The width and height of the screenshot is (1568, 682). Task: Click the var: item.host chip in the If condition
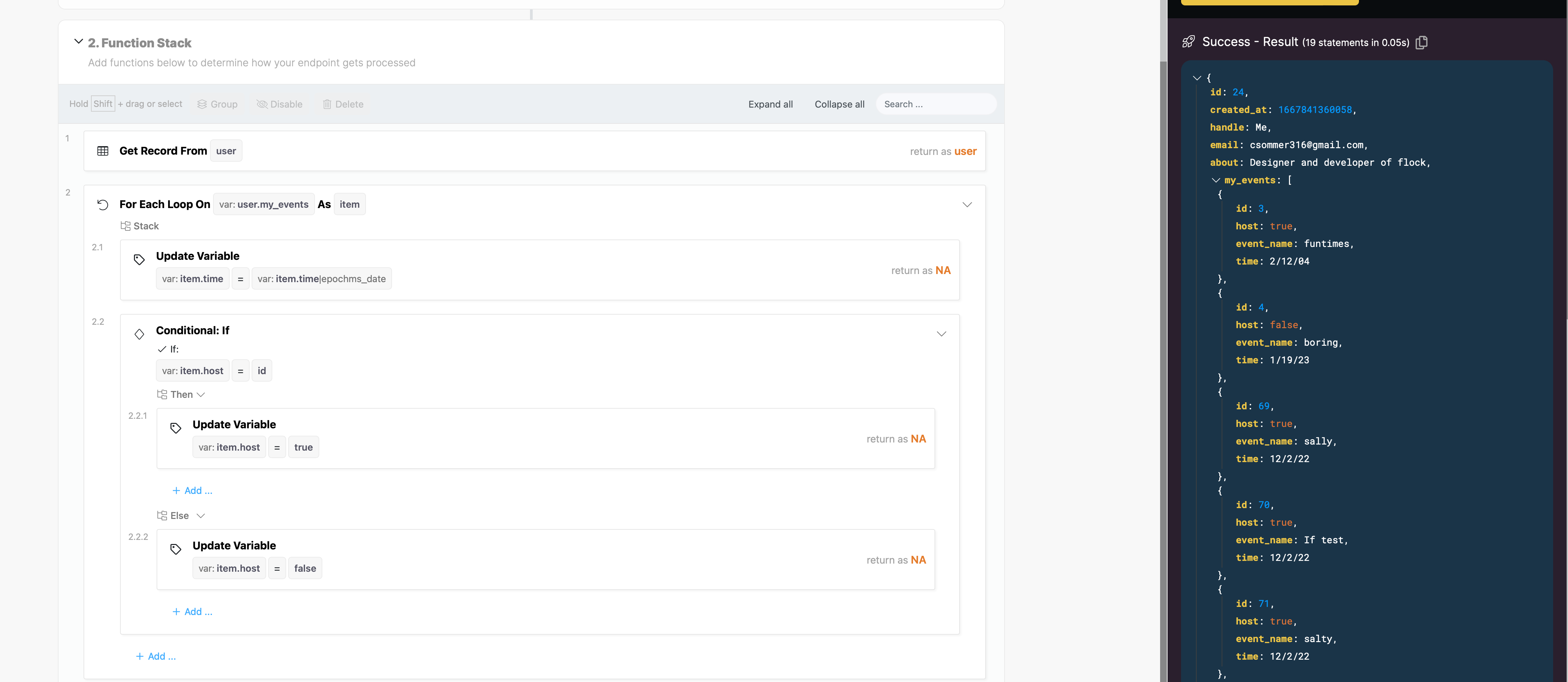pyautogui.click(x=192, y=371)
